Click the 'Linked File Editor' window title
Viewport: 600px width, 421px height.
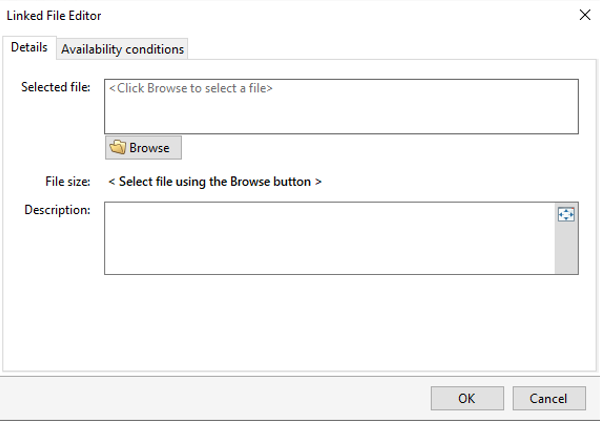click(54, 15)
